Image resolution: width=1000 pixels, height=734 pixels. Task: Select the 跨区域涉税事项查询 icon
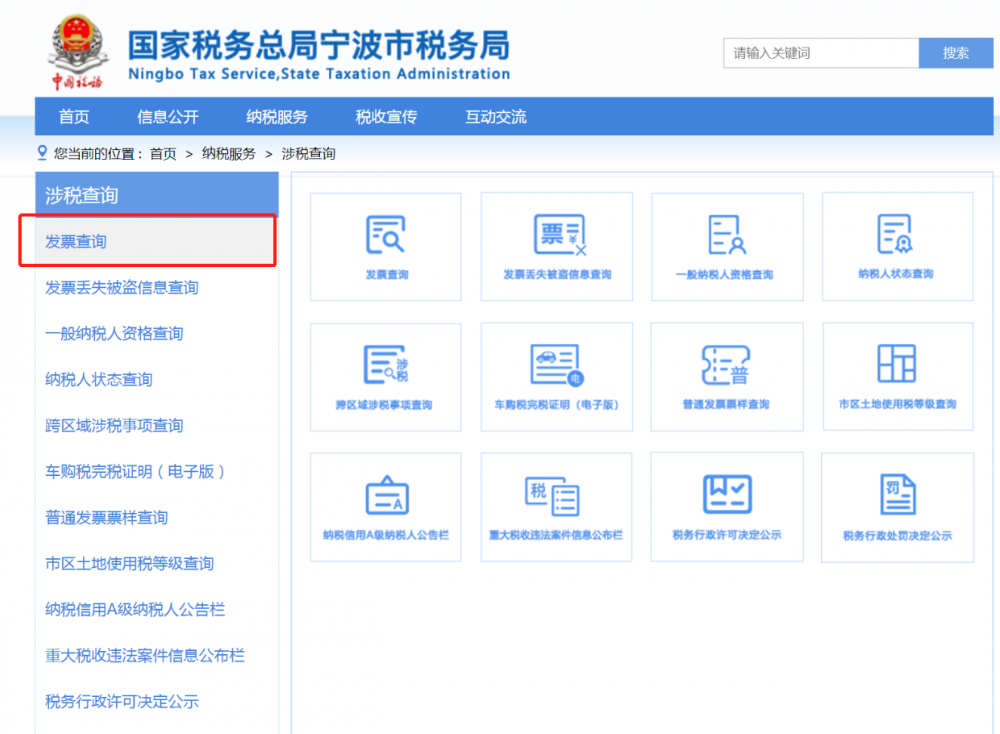(x=385, y=376)
